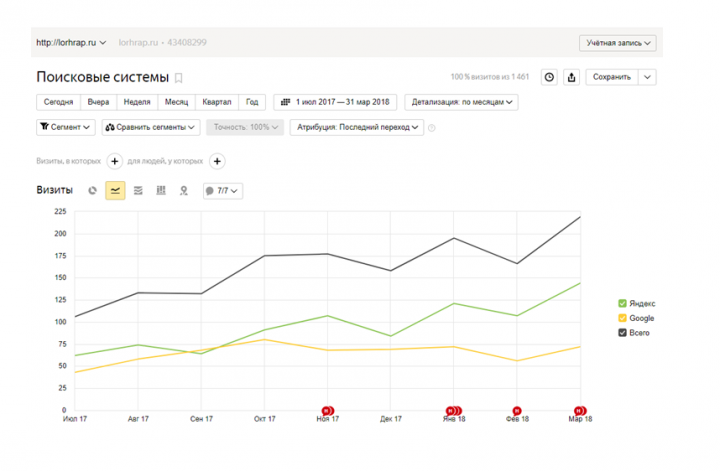The height and width of the screenshot is (471, 720).
Task: Select the Неделя period tab
Action: (137, 102)
